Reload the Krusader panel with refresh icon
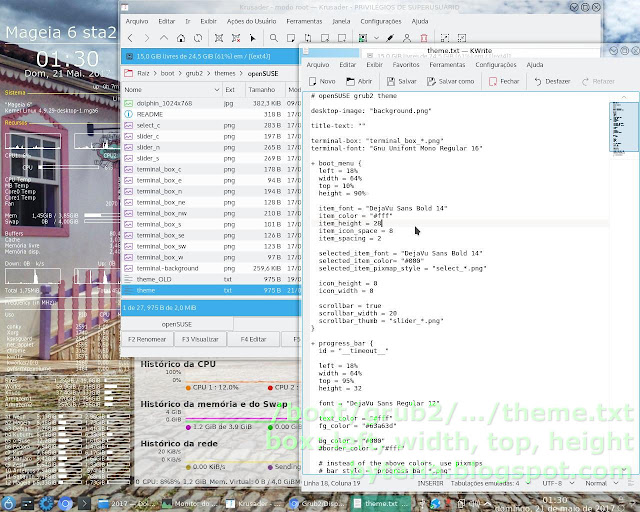640x512 pixels. click(x=198, y=38)
